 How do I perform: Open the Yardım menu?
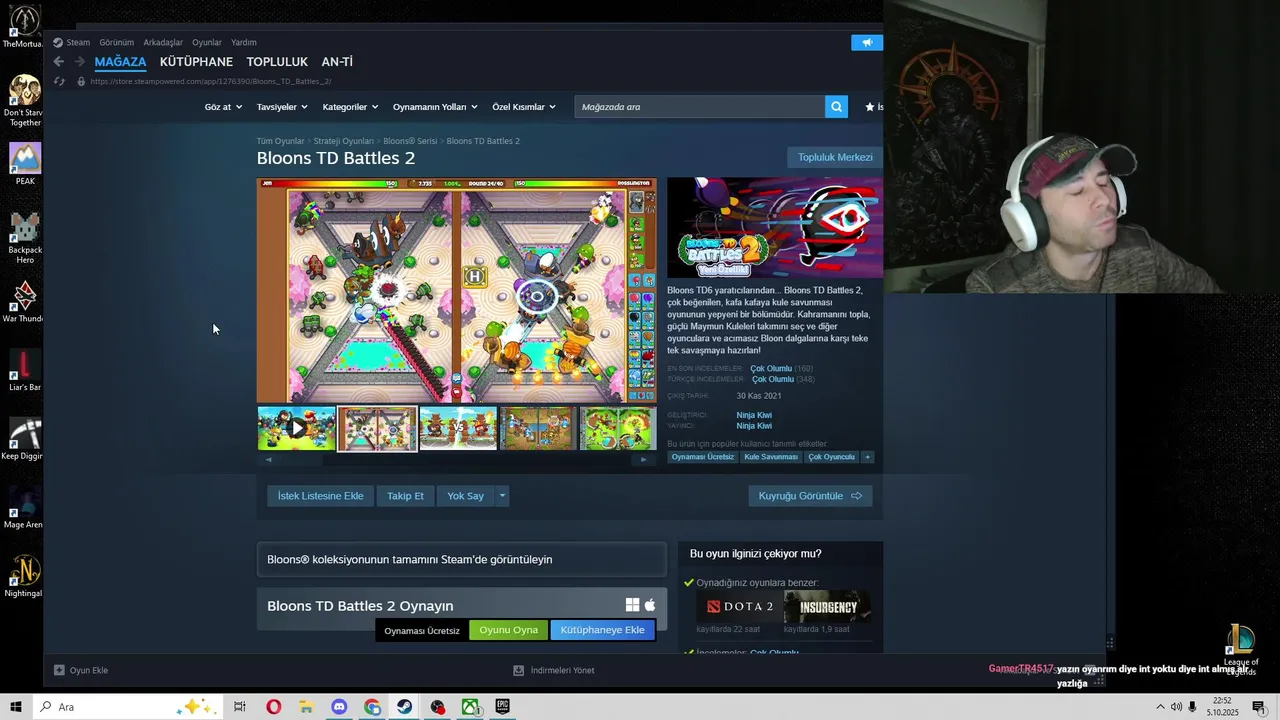[244, 42]
